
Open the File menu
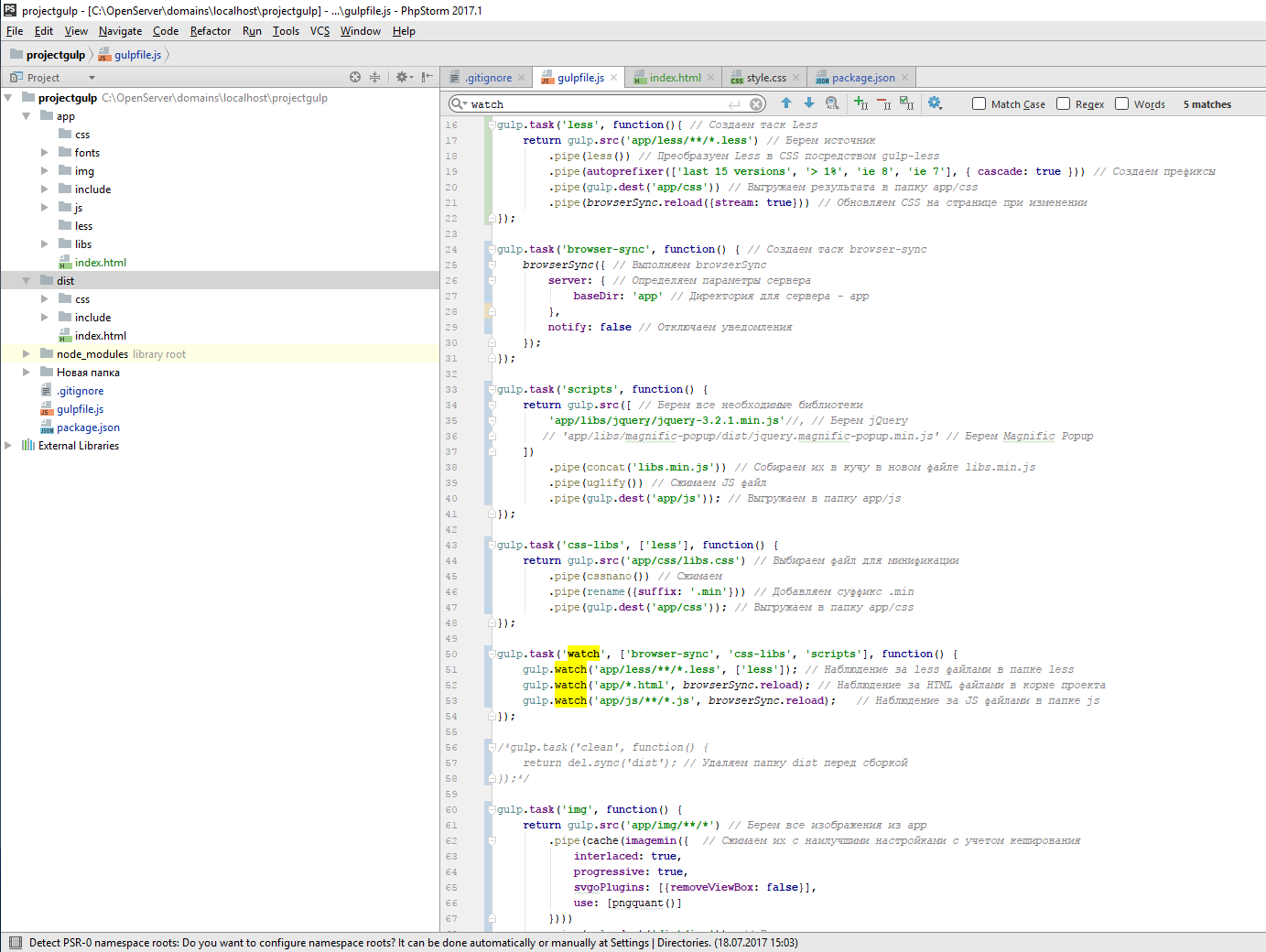[15, 31]
